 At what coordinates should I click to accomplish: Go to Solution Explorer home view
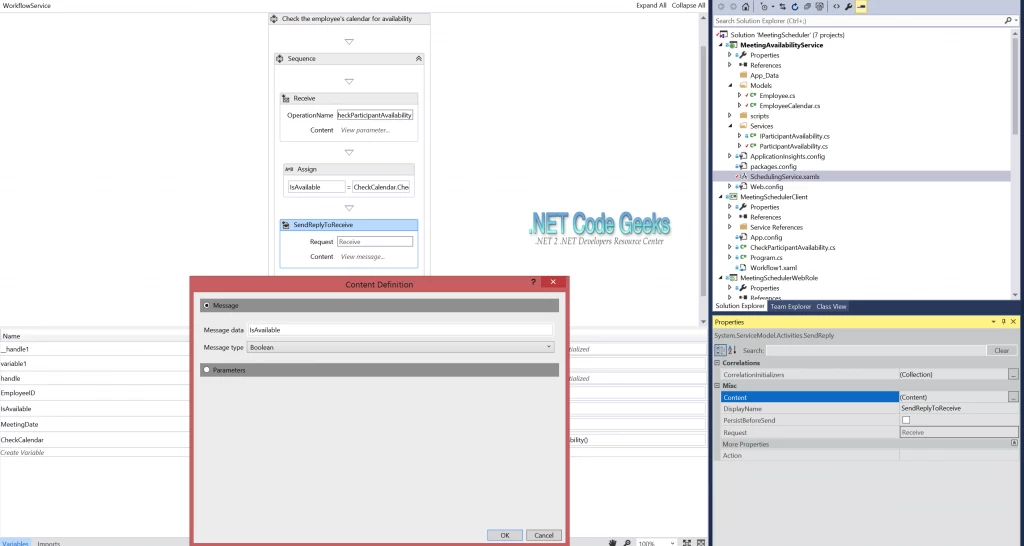click(x=745, y=7)
